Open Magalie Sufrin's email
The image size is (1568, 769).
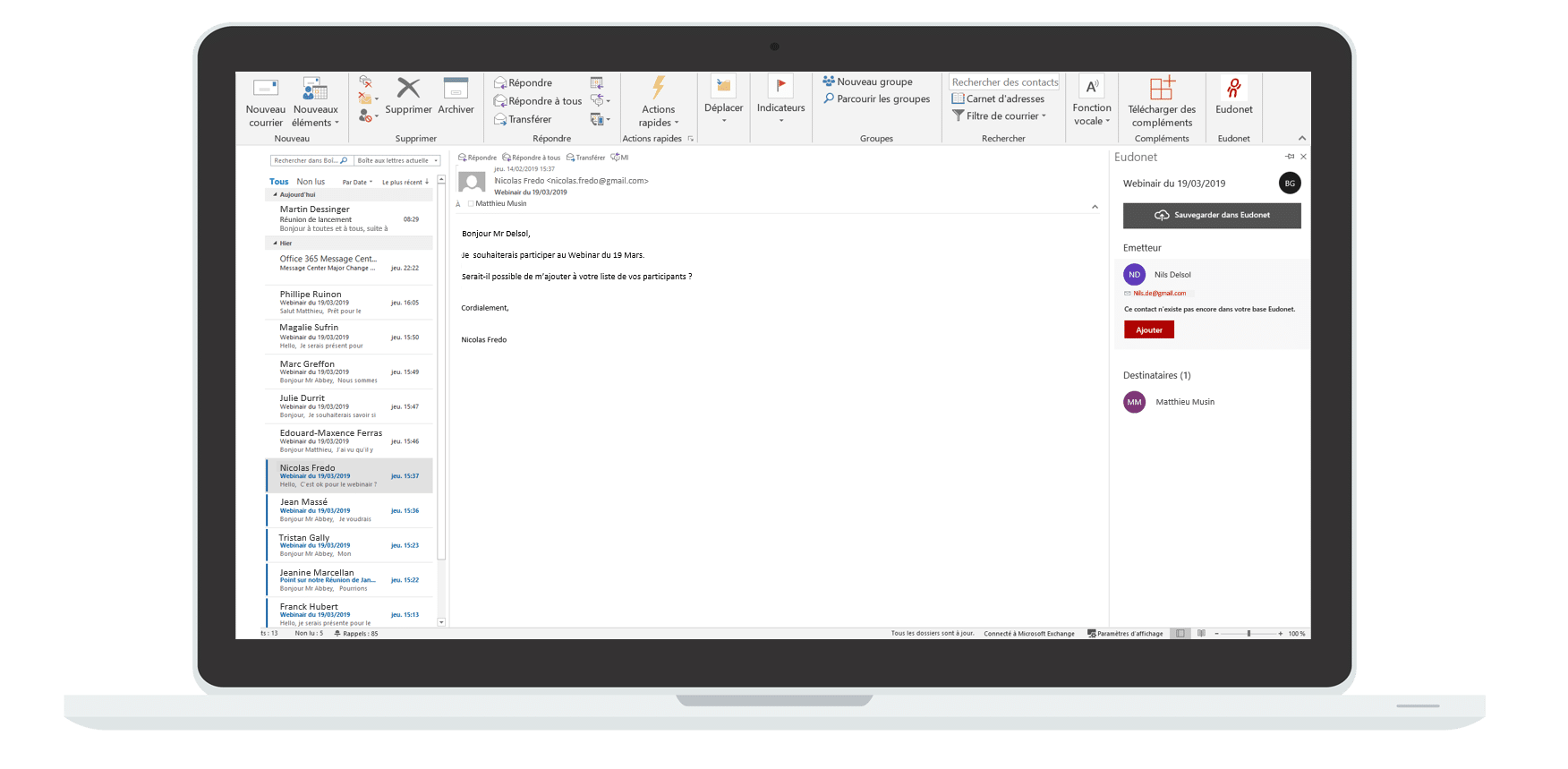(349, 336)
